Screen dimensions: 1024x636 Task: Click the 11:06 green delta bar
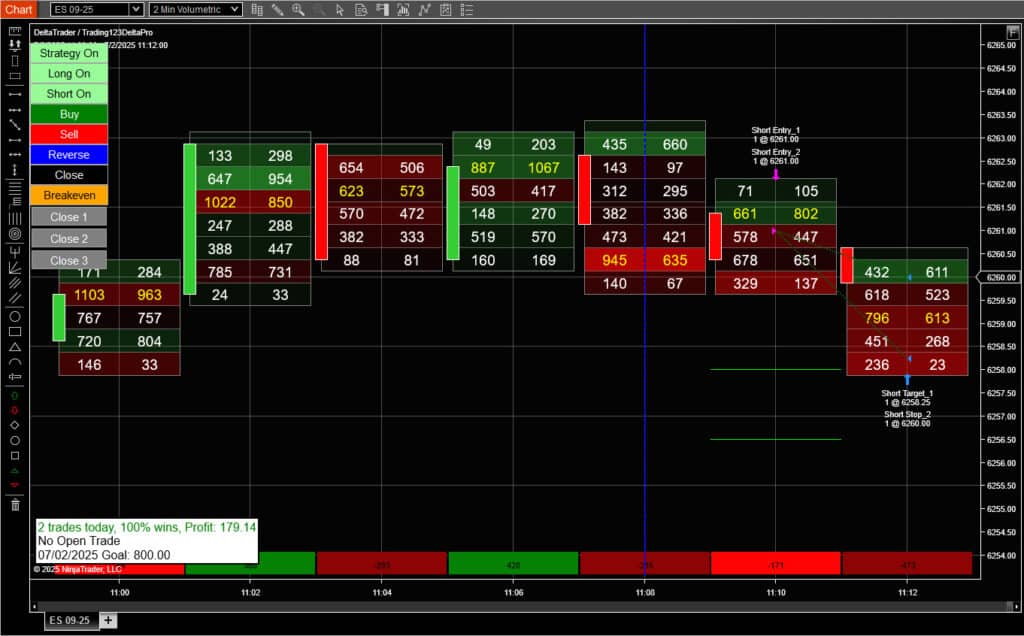pyautogui.click(x=513, y=564)
